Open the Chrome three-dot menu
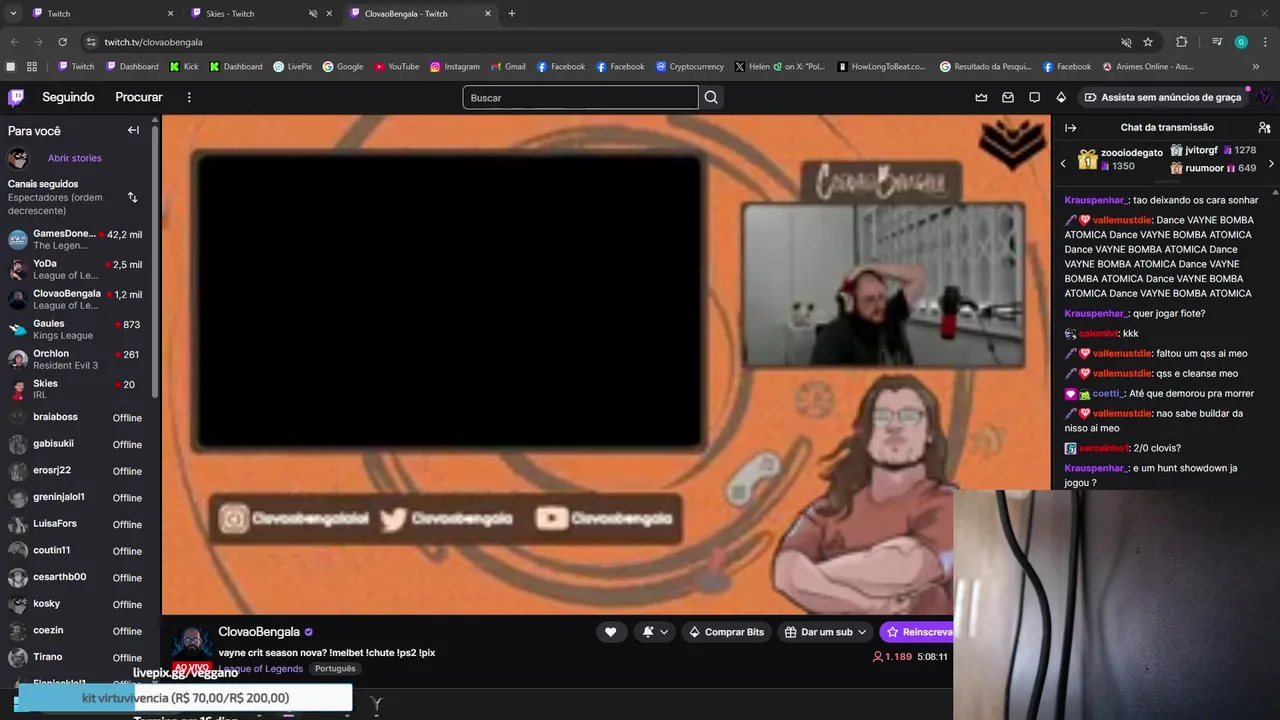The height and width of the screenshot is (720, 1280). pyautogui.click(x=1264, y=42)
